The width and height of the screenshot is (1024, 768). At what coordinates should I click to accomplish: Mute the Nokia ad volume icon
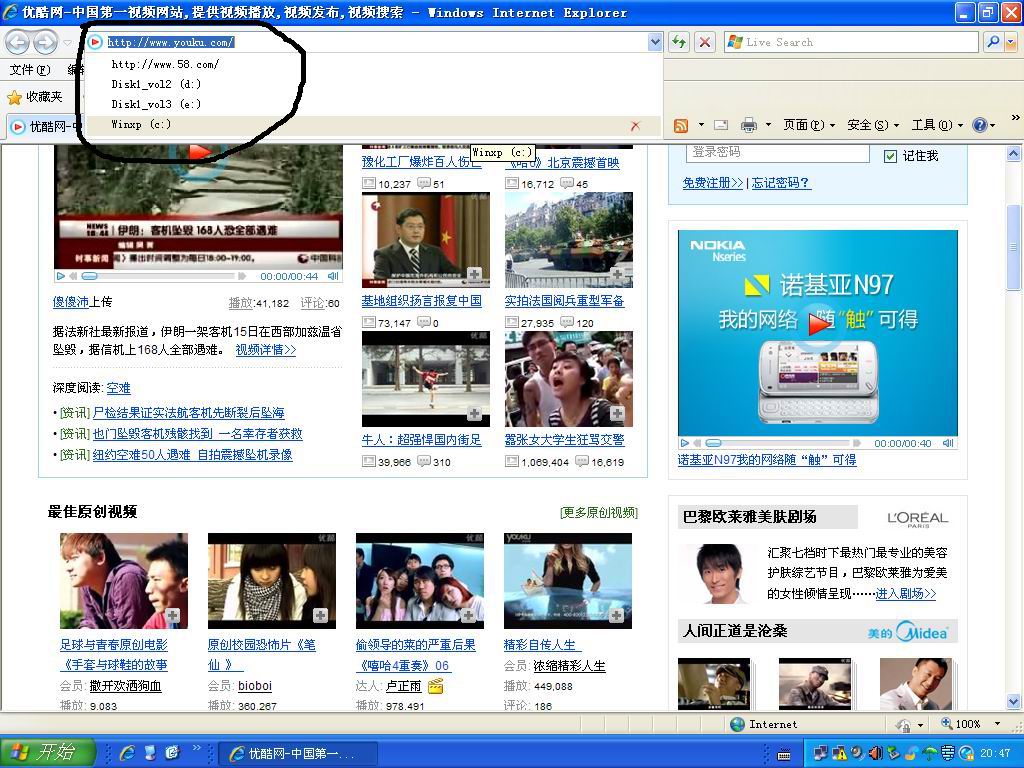[948, 443]
